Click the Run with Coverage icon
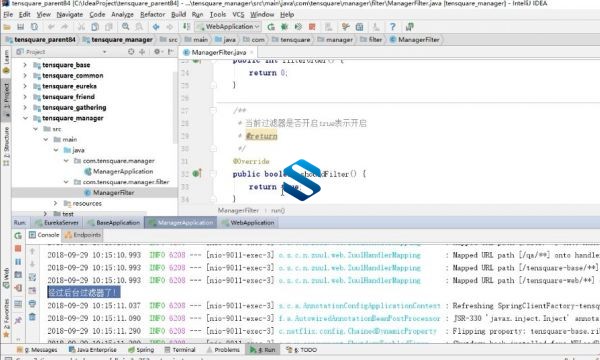The image size is (600, 360). point(298,27)
